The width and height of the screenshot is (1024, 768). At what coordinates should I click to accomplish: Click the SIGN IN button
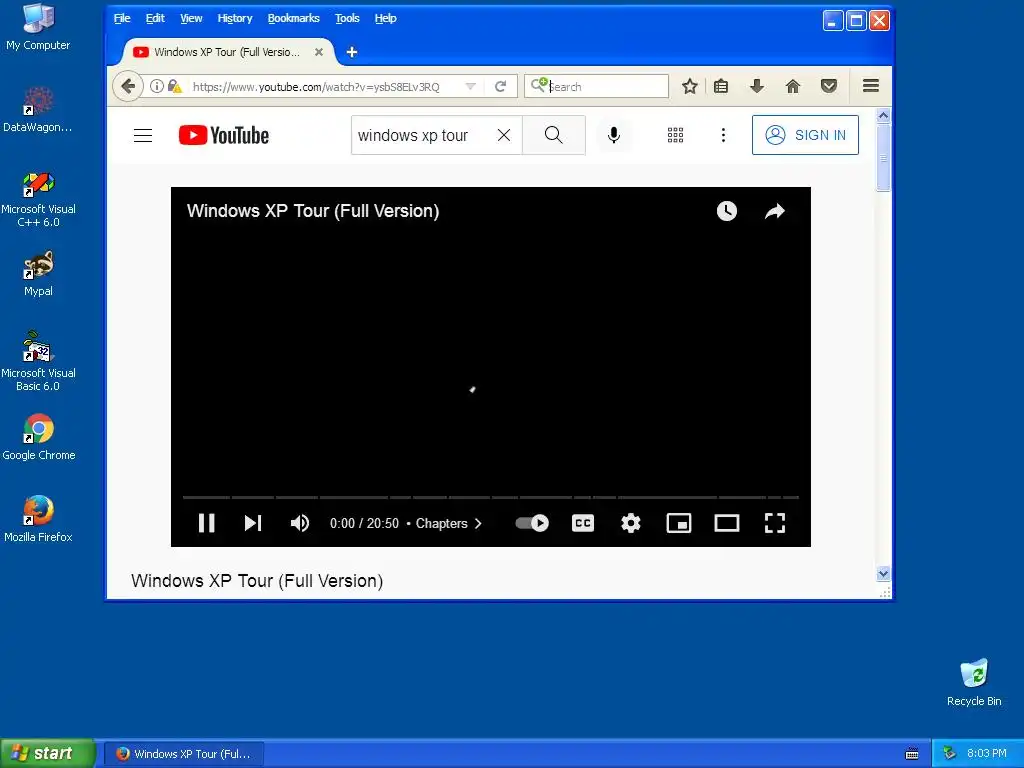[805, 135]
